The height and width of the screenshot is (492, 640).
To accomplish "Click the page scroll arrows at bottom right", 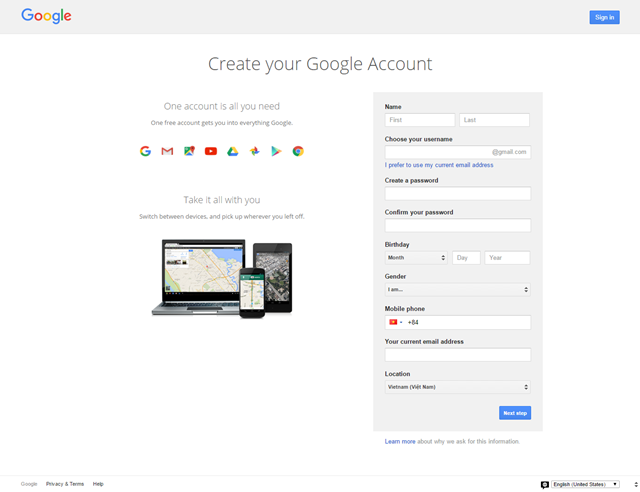I will (636, 484).
